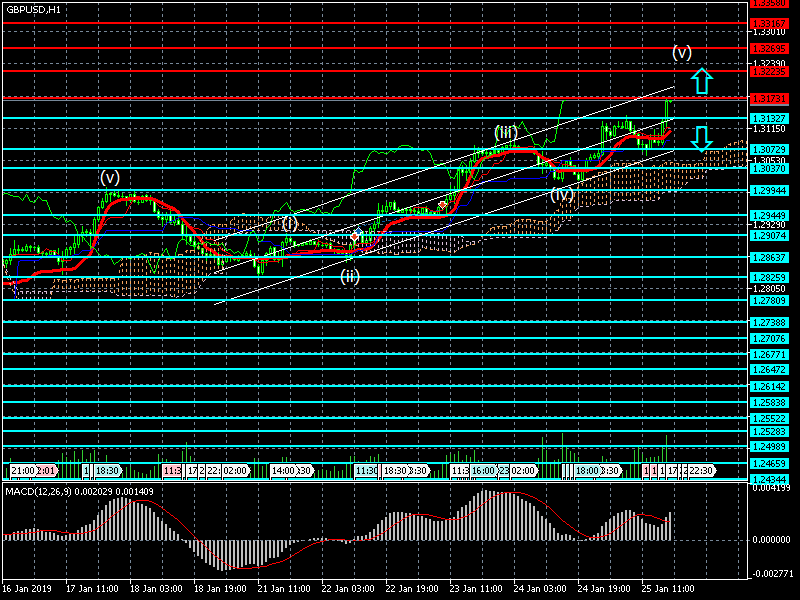Click the GBPUSD,H1 chart title
800x600 pixels.
click(33, 8)
